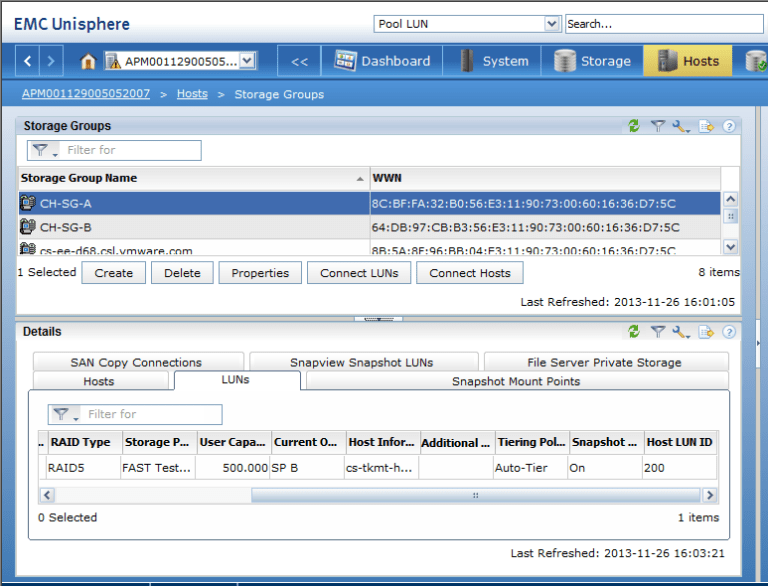The width and height of the screenshot is (768, 586).
Task: Open the home icon
Action: pyautogui.click(x=88, y=61)
